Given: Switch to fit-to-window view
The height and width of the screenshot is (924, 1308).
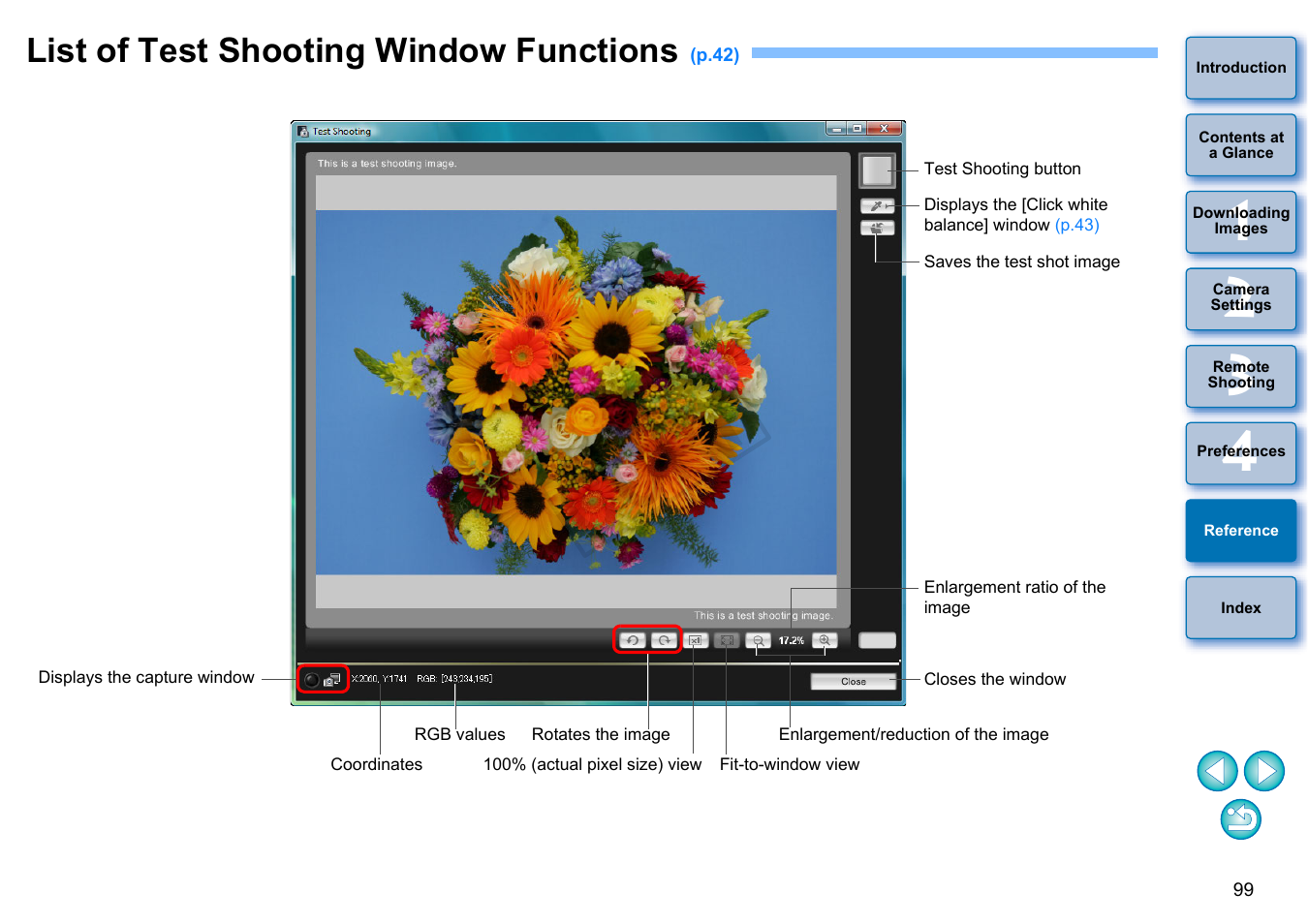Looking at the screenshot, I should point(727,640).
